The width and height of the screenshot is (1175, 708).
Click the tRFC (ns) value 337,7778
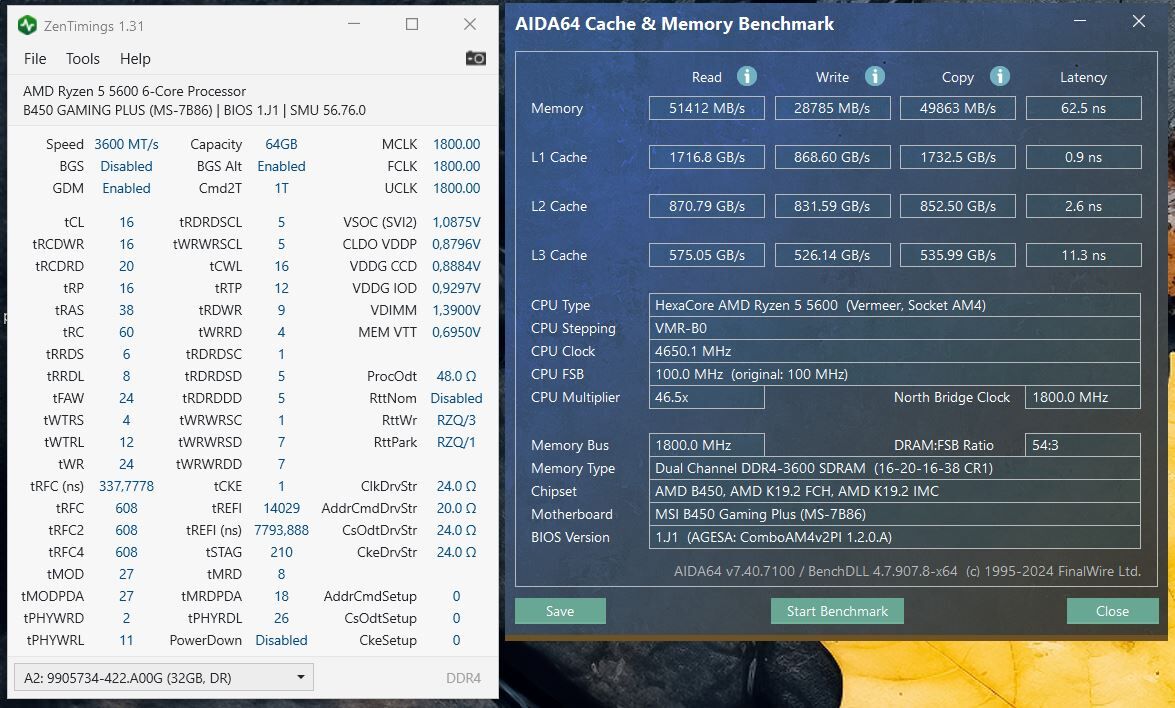pyautogui.click(x=126, y=486)
